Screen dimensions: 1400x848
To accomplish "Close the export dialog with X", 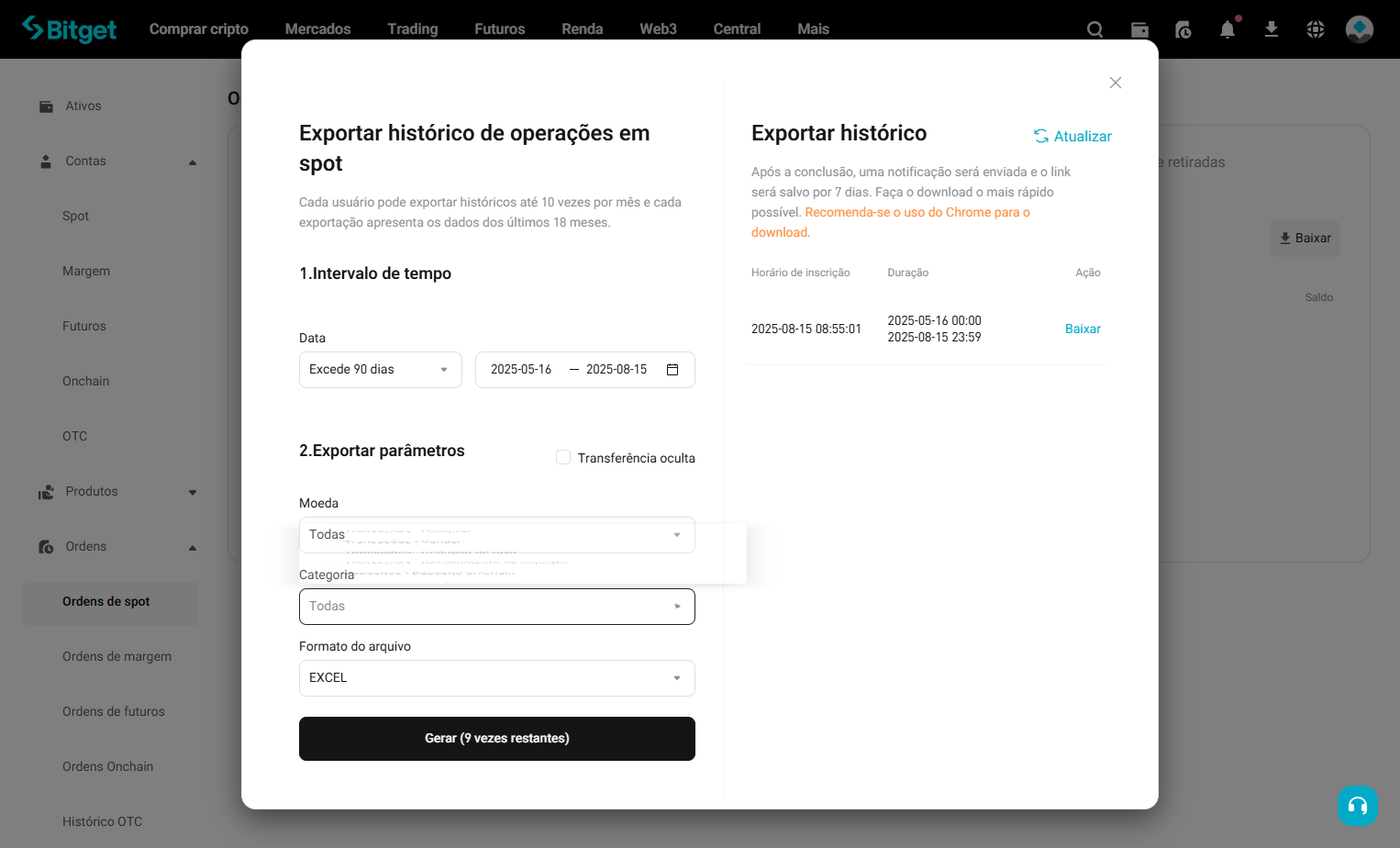I will pos(1116,83).
